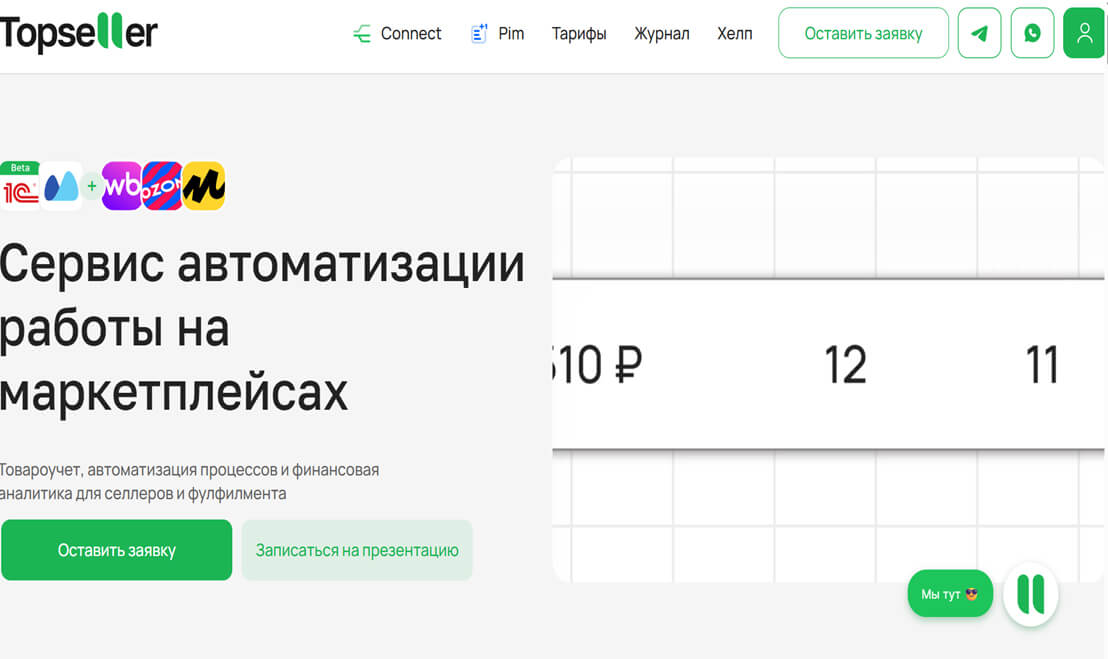Click the green plus between integration icons

click(x=92, y=186)
